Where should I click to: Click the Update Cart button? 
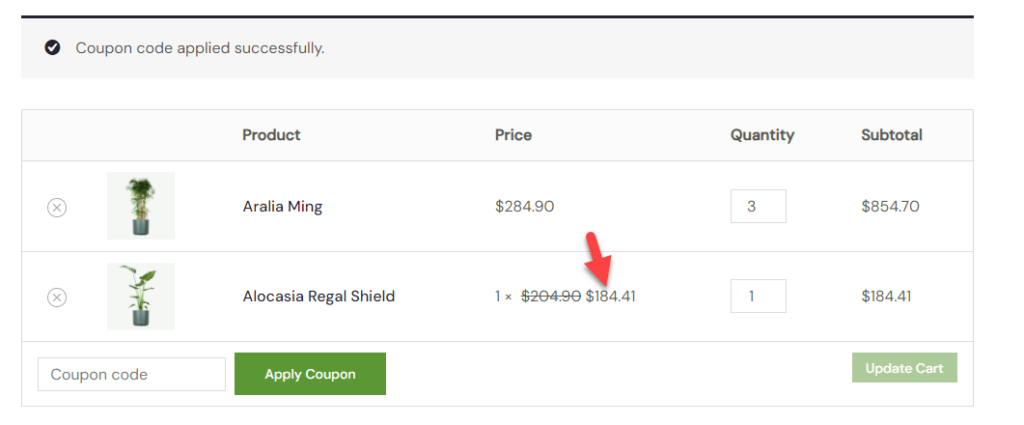click(x=904, y=368)
